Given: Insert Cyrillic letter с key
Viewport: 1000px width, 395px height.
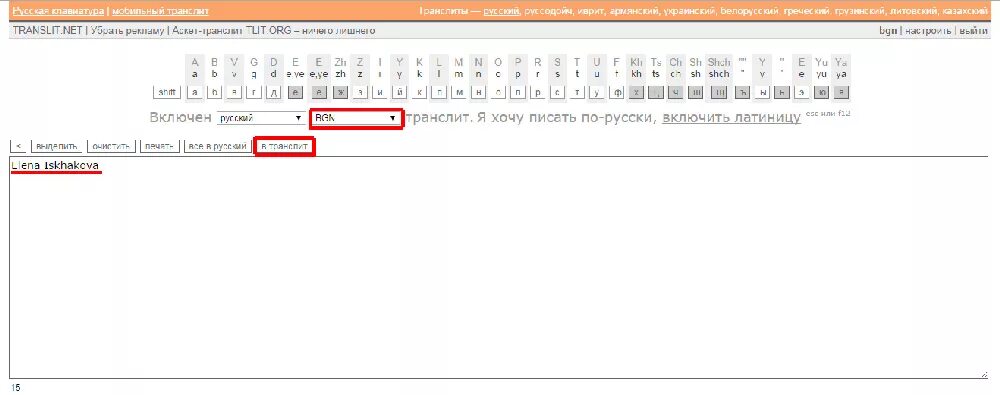Looking at the screenshot, I should tap(557, 92).
